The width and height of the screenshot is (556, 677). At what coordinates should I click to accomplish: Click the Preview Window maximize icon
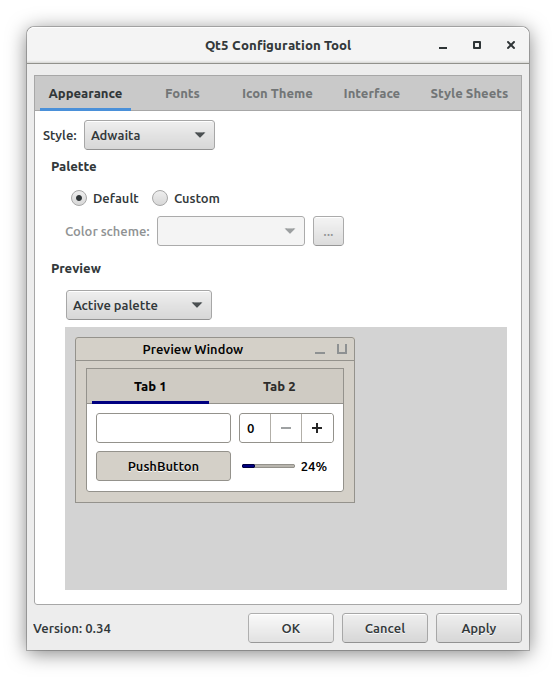342,349
